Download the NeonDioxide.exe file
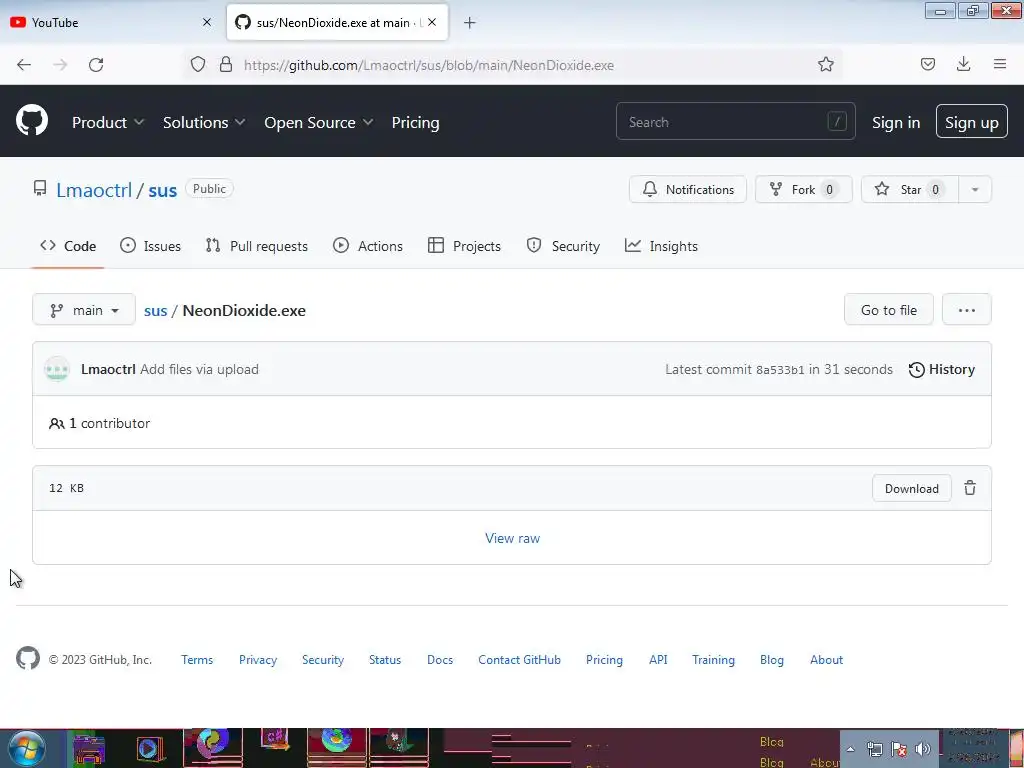This screenshot has height=768, width=1024. coord(911,488)
